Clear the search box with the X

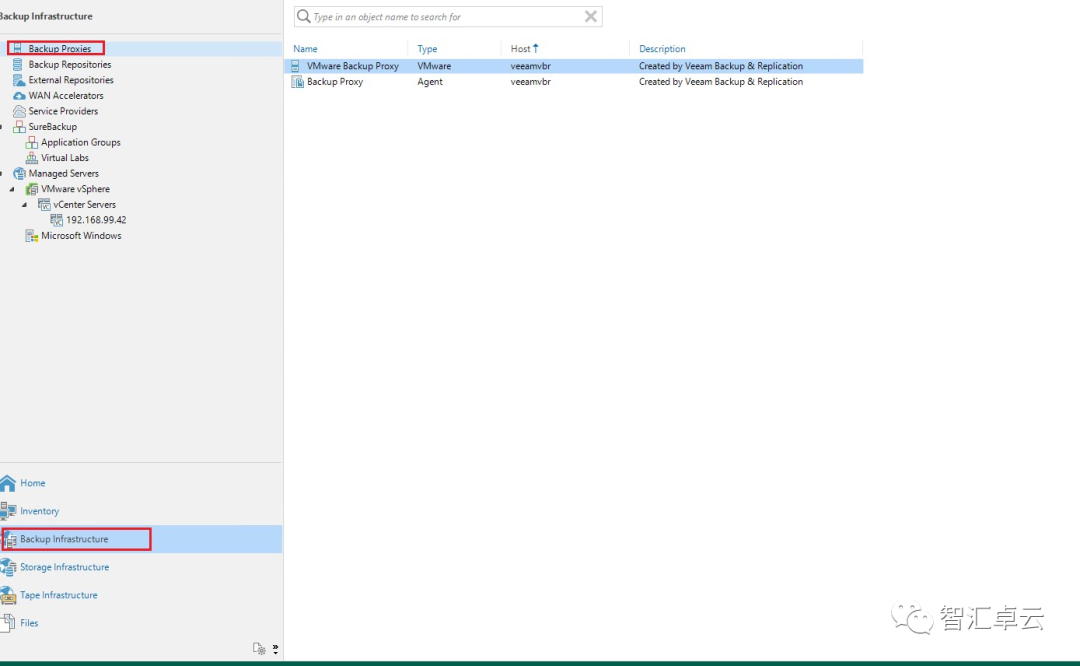click(591, 17)
